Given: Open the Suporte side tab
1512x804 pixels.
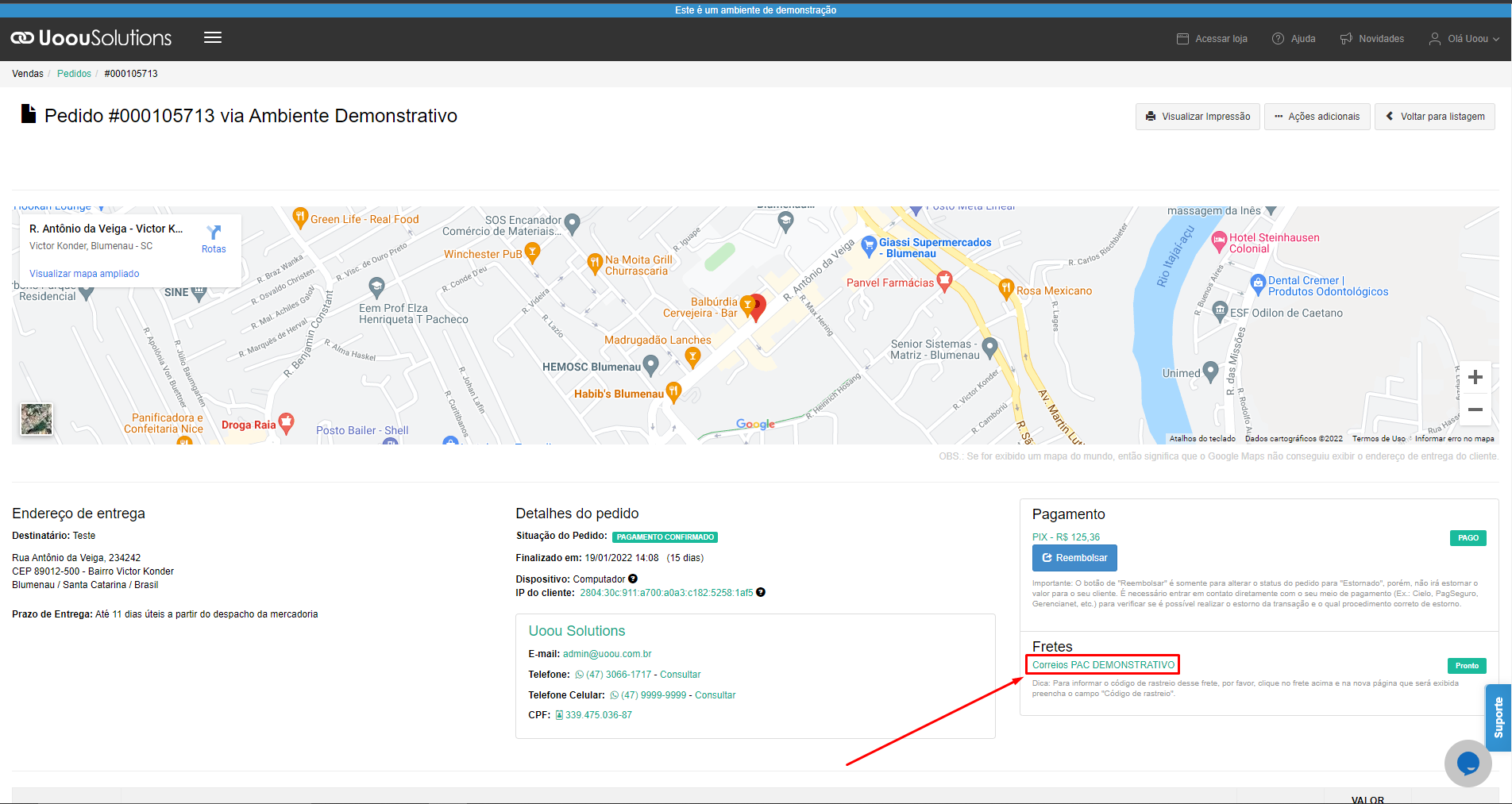Looking at the screenshot, I should pyautogui.click(x=1498, y=717).
